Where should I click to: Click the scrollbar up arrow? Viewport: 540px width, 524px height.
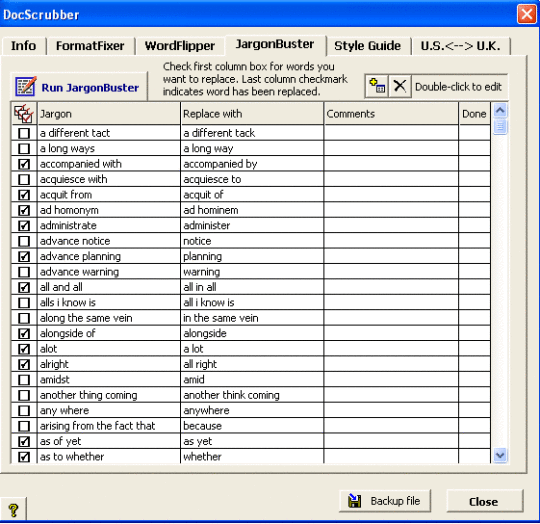tap(500, 111)
